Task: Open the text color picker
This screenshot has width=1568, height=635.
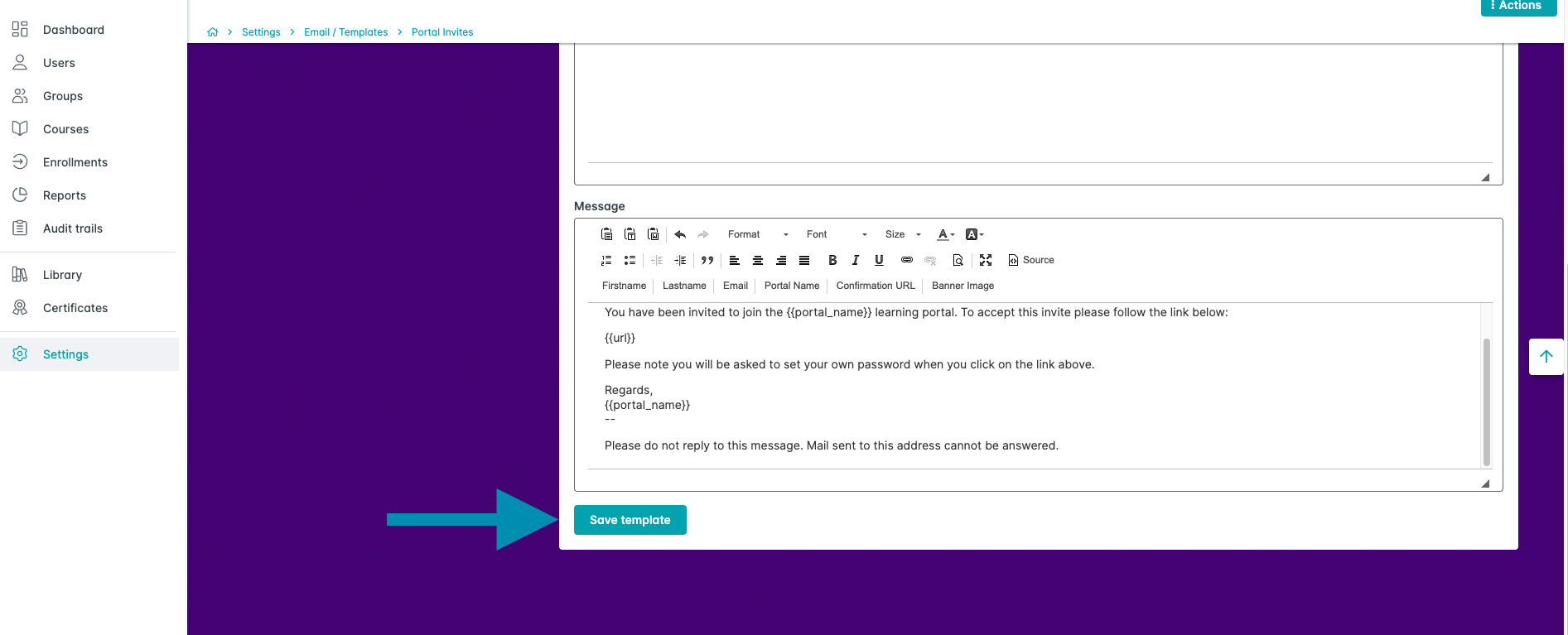Action: (x=945, y=234)
